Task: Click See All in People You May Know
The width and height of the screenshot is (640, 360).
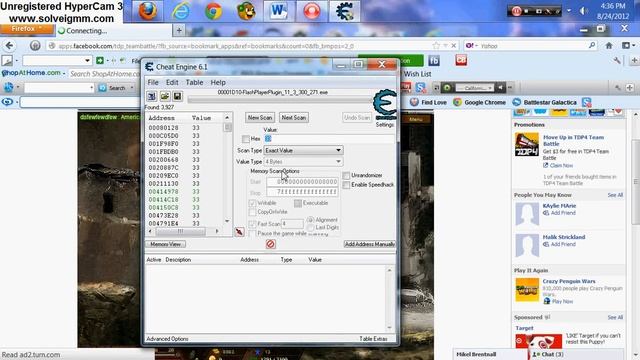Action: 615,195
